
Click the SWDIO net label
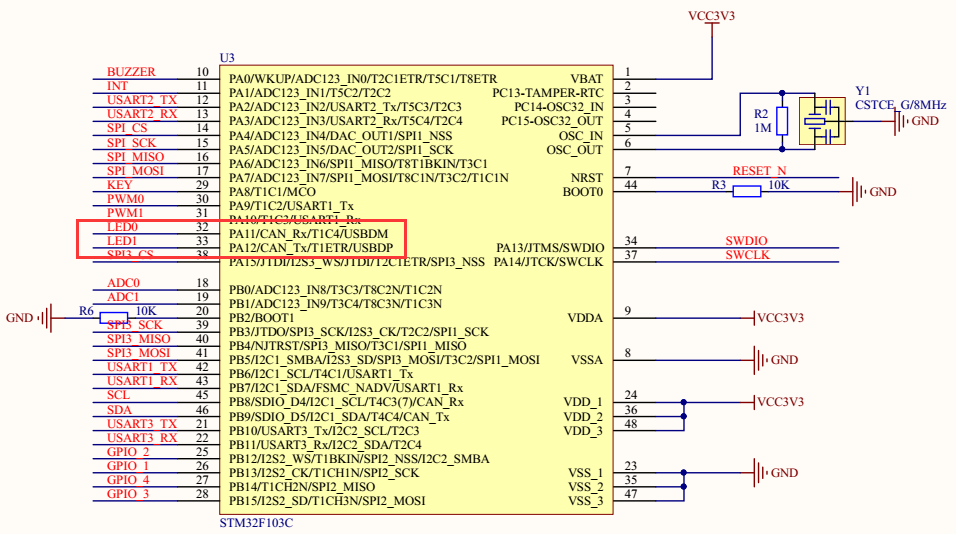746,241
